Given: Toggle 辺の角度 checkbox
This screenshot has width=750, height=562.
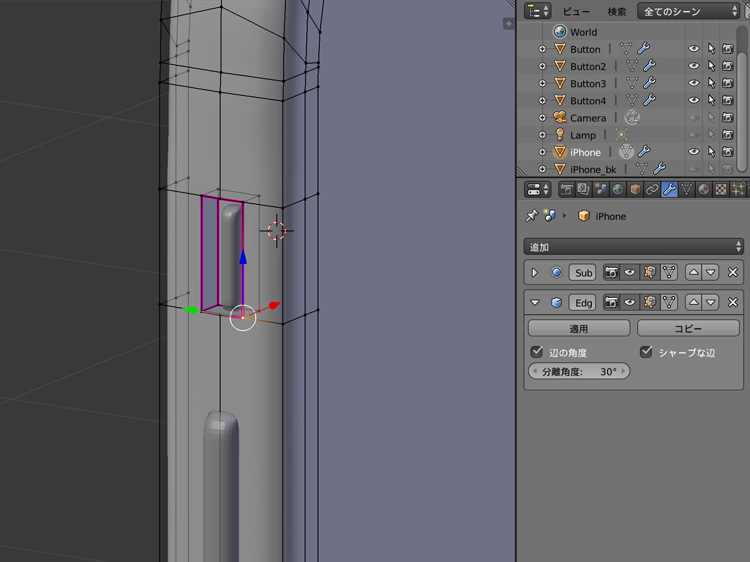Looking at the screenshot, I should tap(537, 352).
